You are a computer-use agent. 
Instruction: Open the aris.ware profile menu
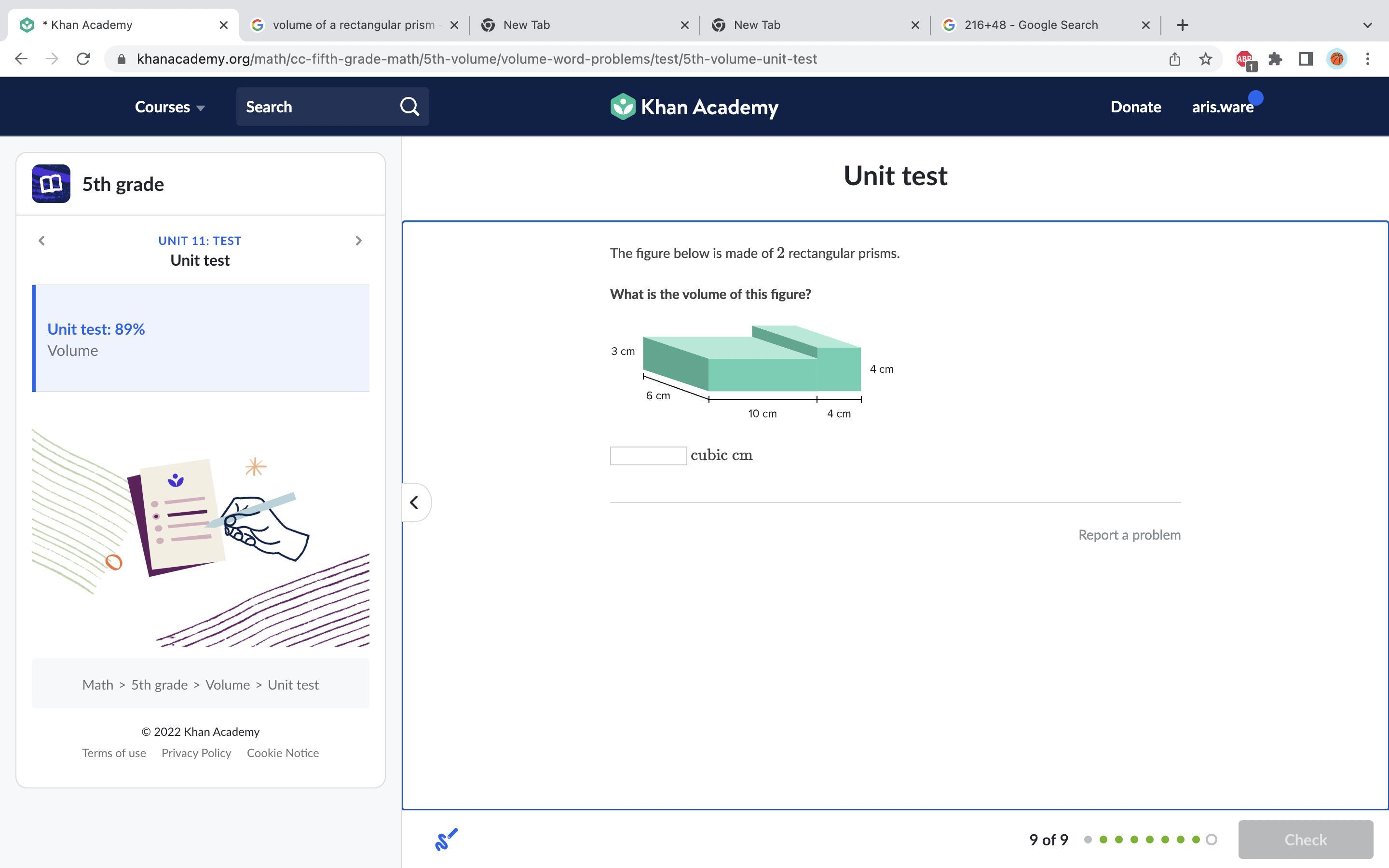click(x=1223, y=108)
